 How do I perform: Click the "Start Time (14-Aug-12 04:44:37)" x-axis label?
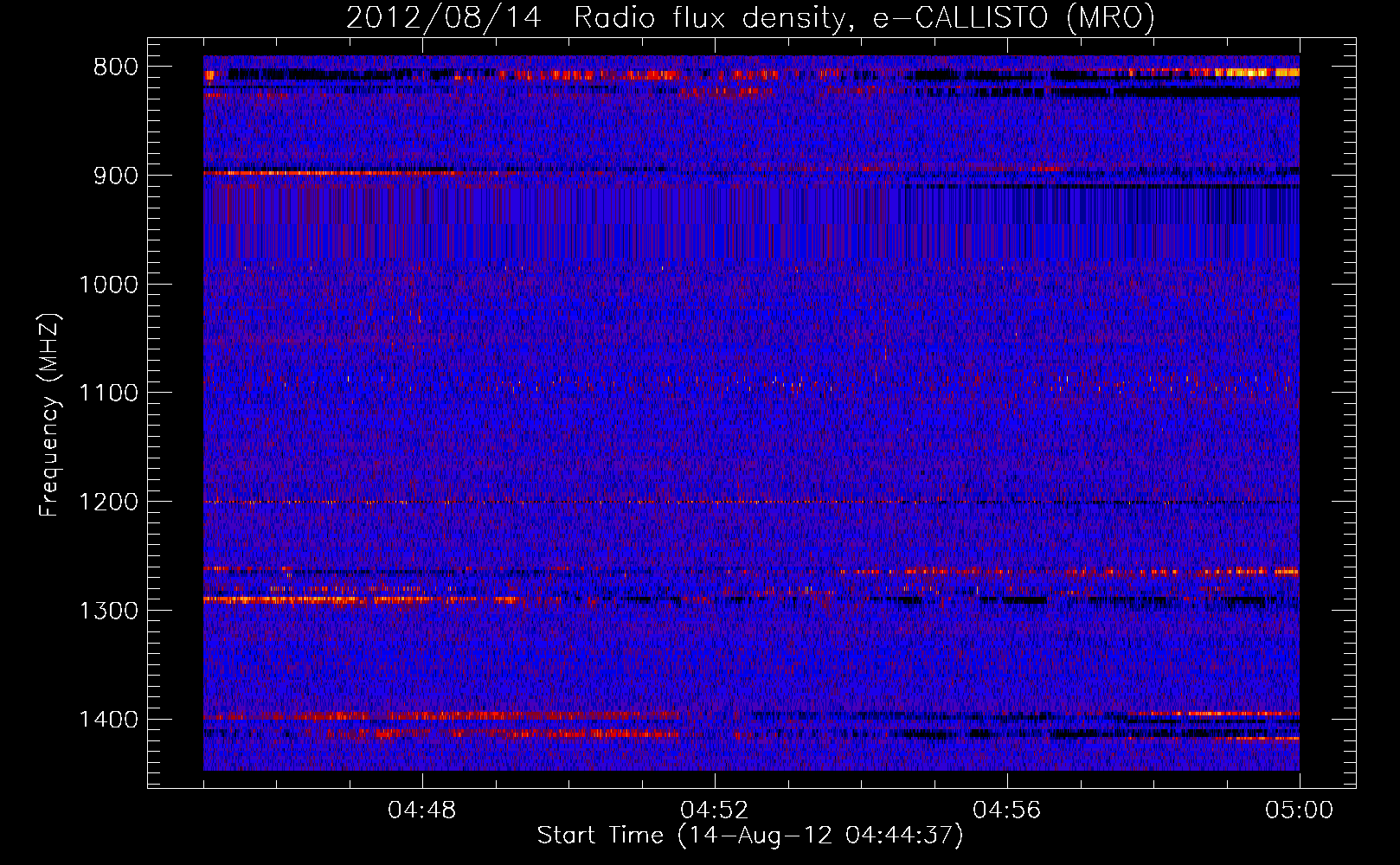tap(750, 836)
